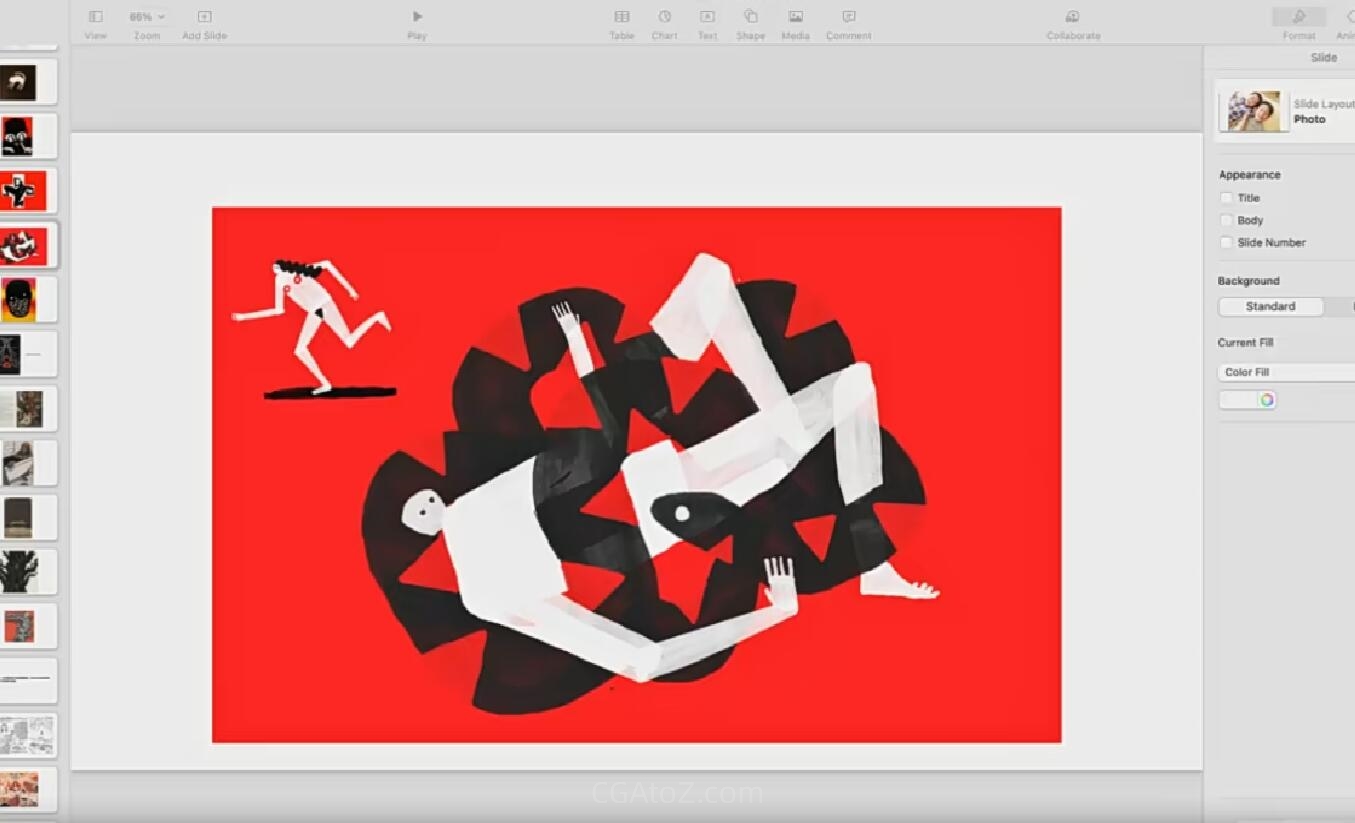Open the View options icon

[96, 17]
